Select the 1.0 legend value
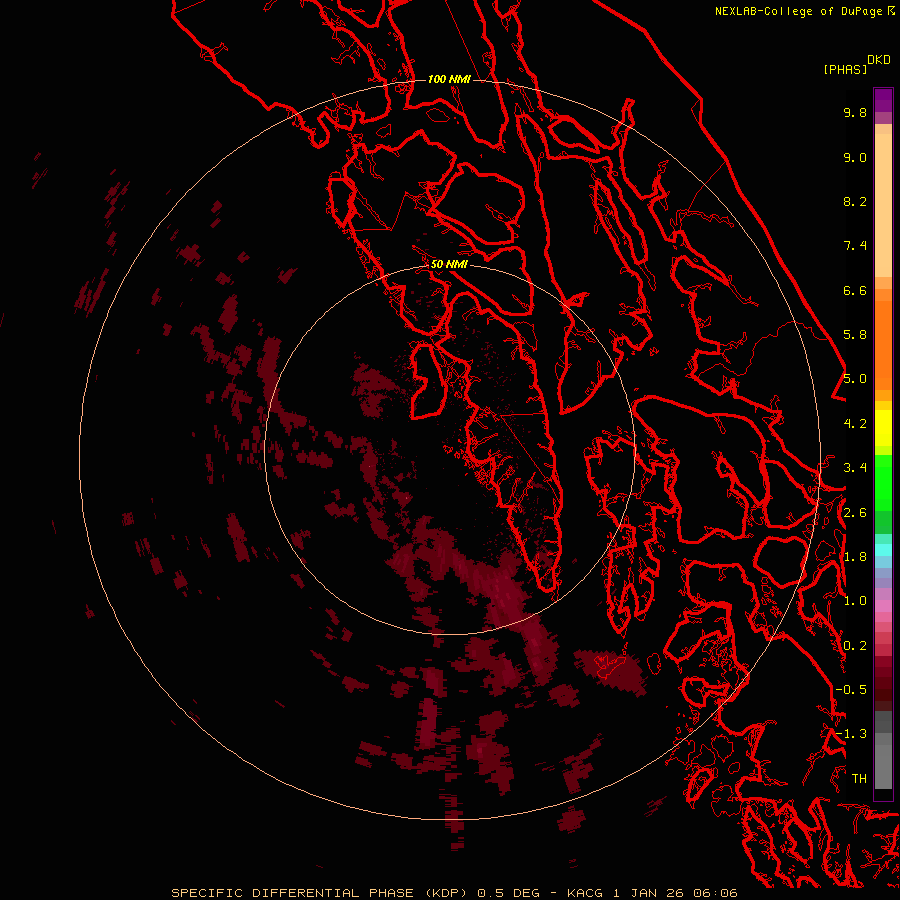 [855, 601]
